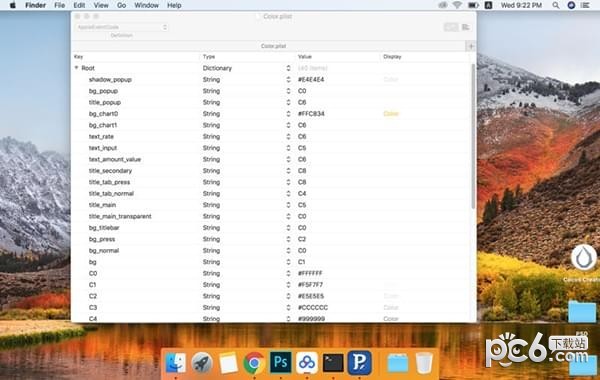Open the View menu
600x380 pixels.
(x=101, y=5)
